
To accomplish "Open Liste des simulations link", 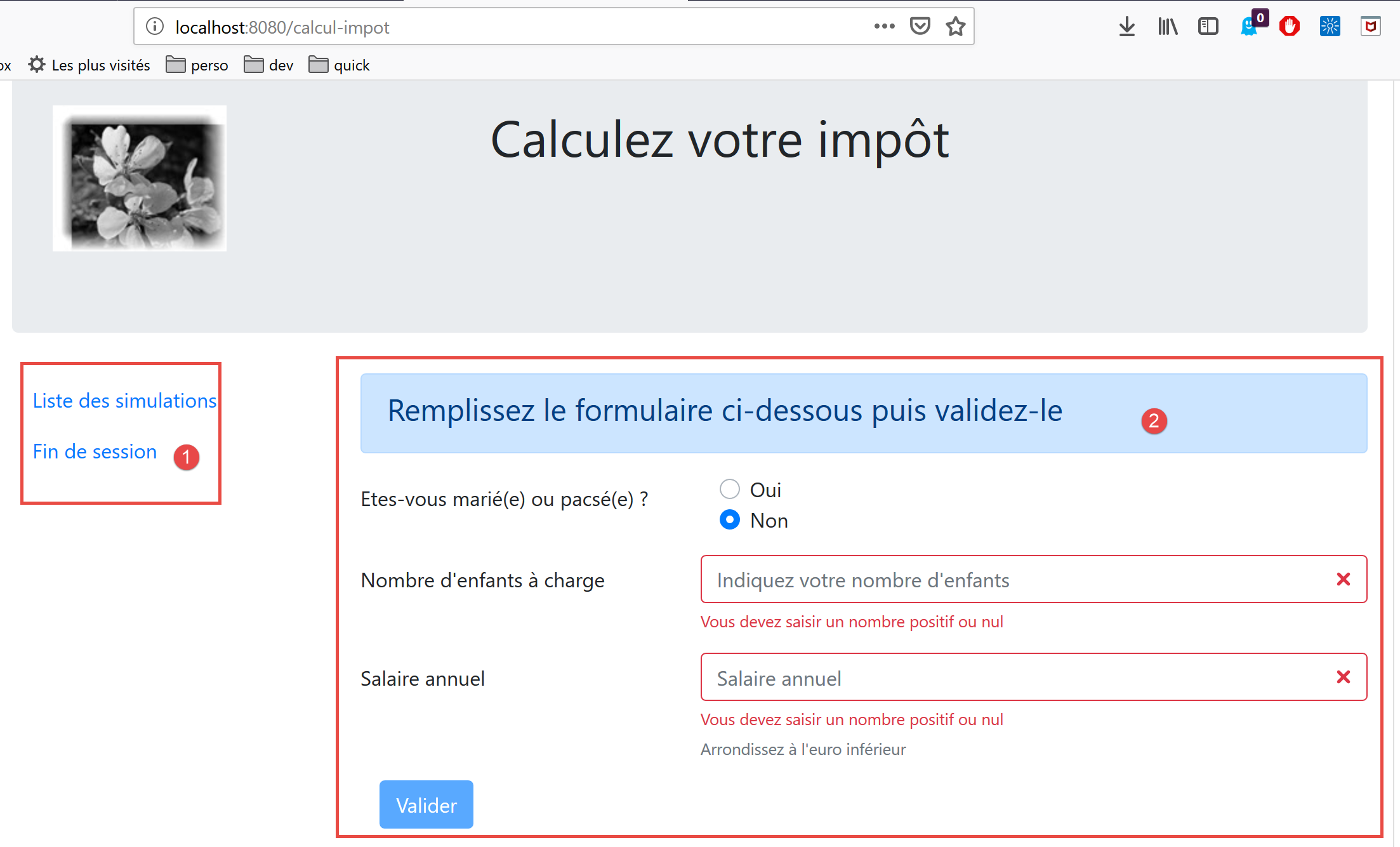I will point(124,401).
